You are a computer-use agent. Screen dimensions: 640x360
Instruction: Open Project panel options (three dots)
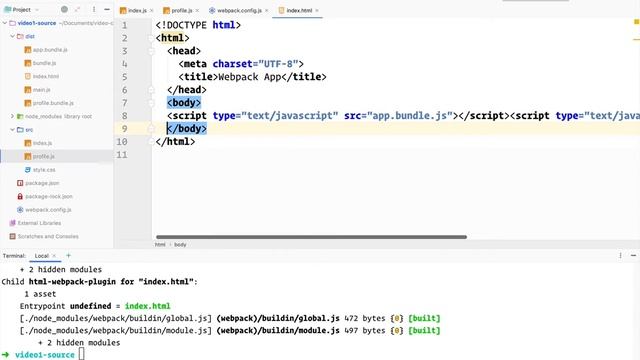(94, 9)
